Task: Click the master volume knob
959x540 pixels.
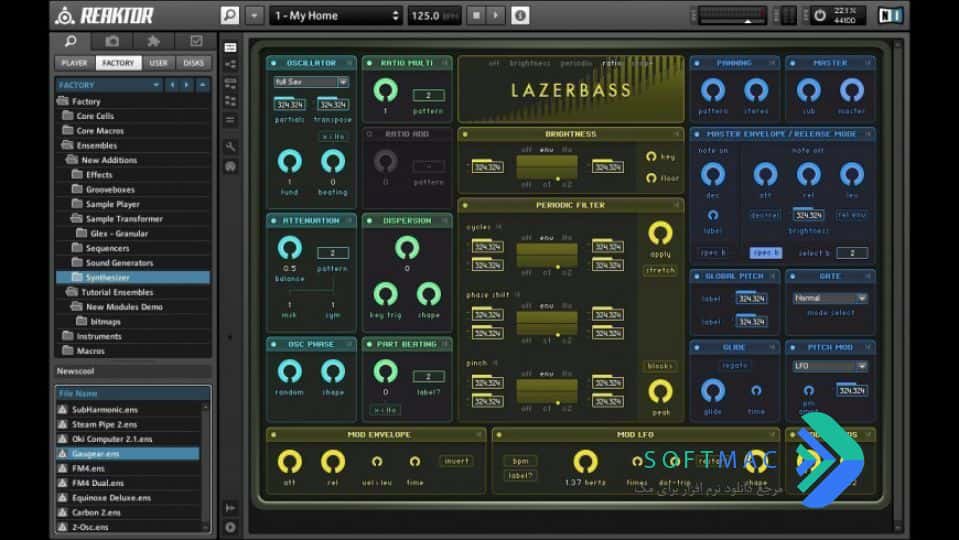Action: (851, 91)
